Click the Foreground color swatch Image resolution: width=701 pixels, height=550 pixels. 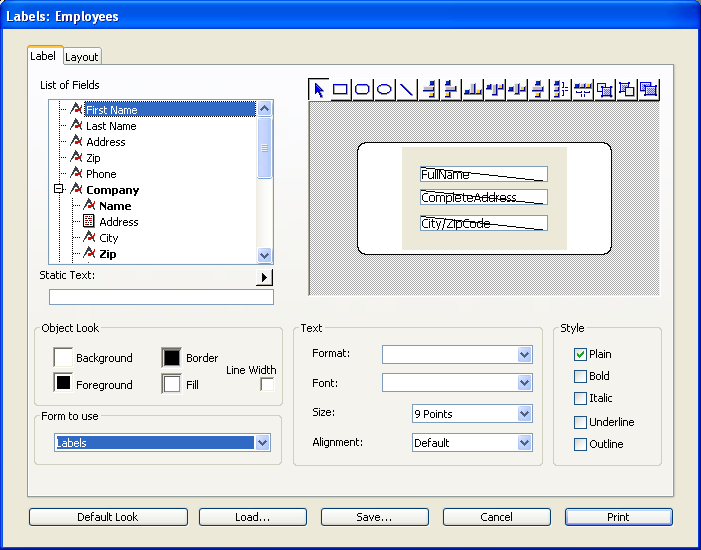63,383
